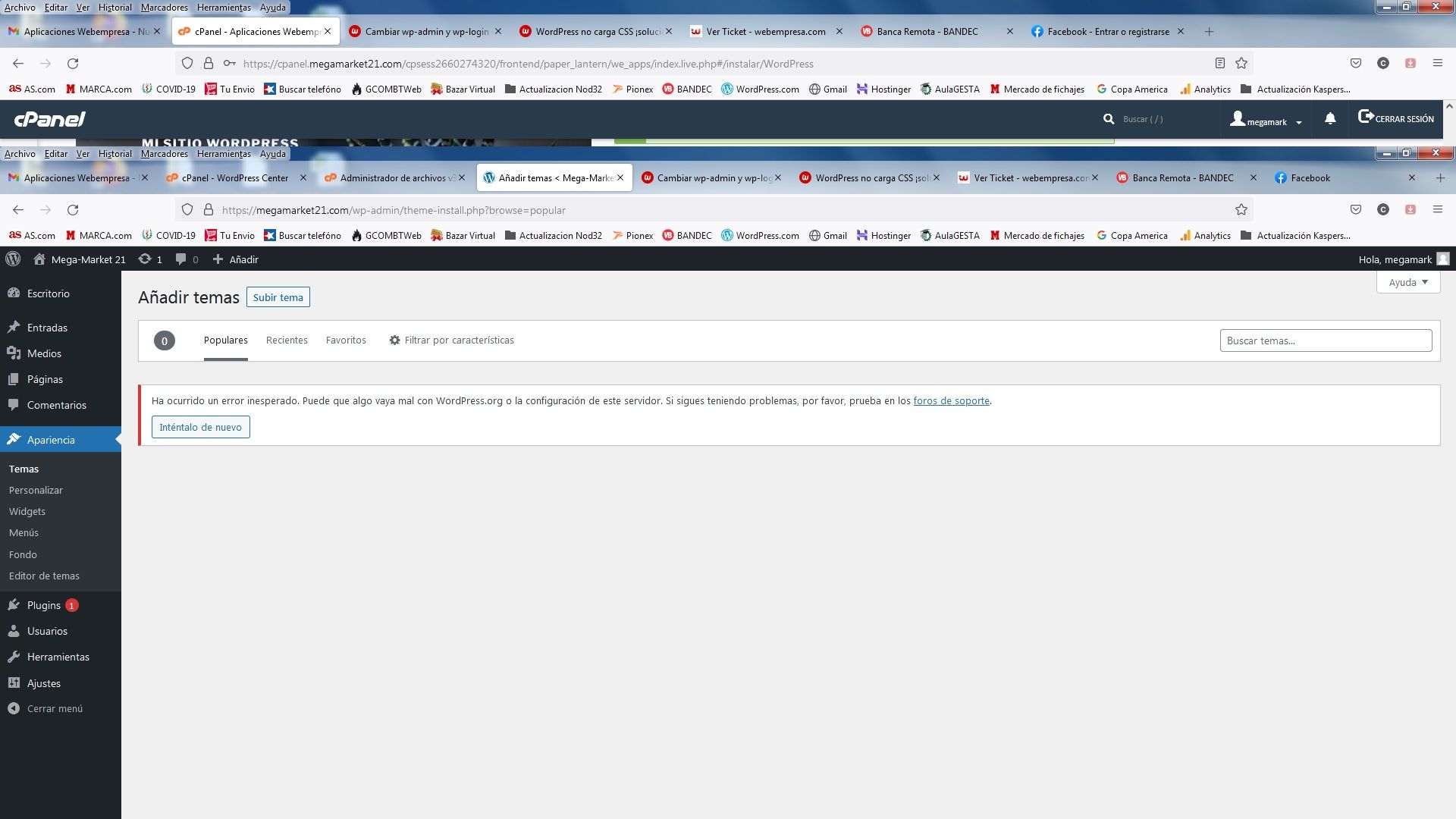Open Mega-Market 21 site home icon
This screenshot has width=1456, height=819.
(39, 259)
